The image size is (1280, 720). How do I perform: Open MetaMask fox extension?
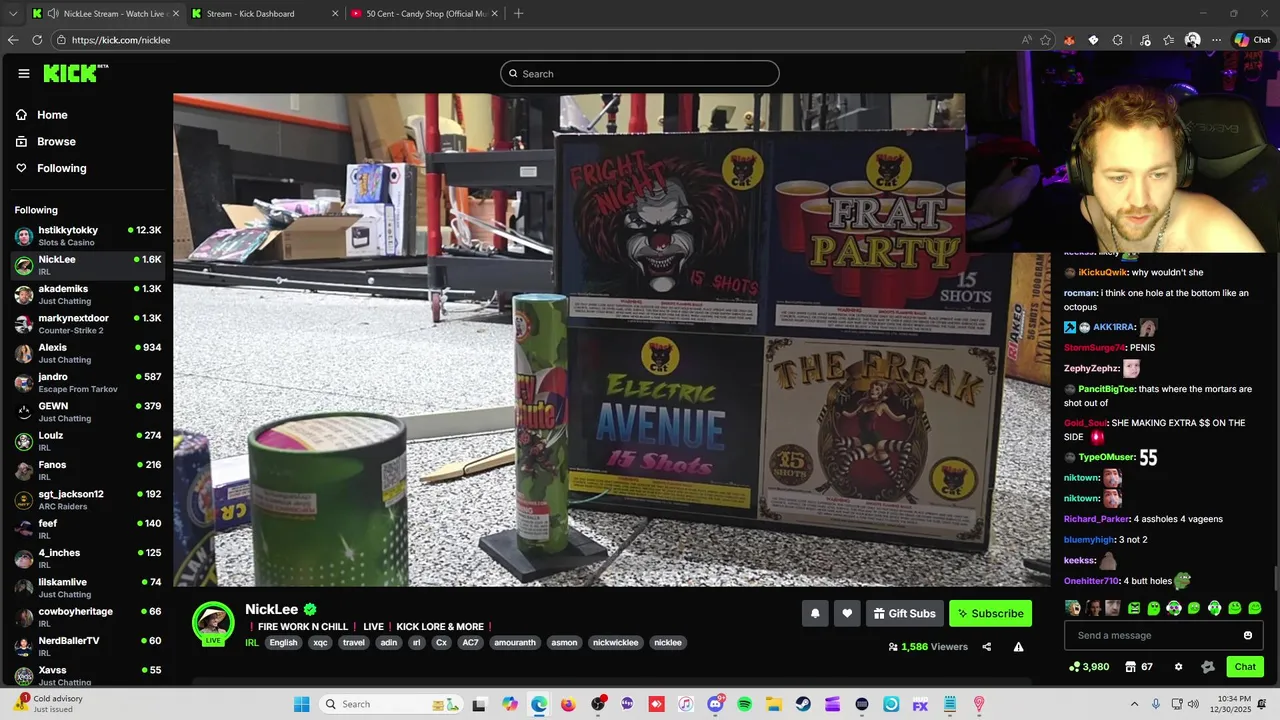click(1069, 40)
